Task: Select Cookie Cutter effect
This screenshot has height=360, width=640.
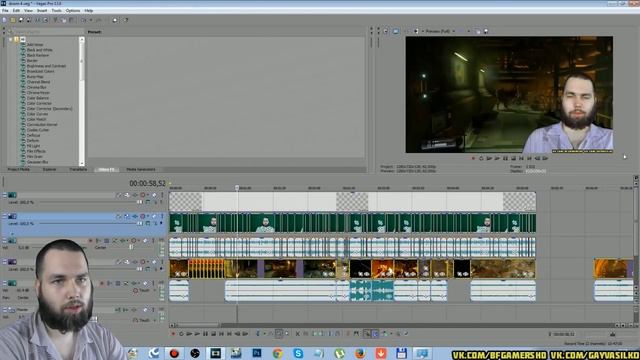Action: pyautogui.click(x=38, y=130)
